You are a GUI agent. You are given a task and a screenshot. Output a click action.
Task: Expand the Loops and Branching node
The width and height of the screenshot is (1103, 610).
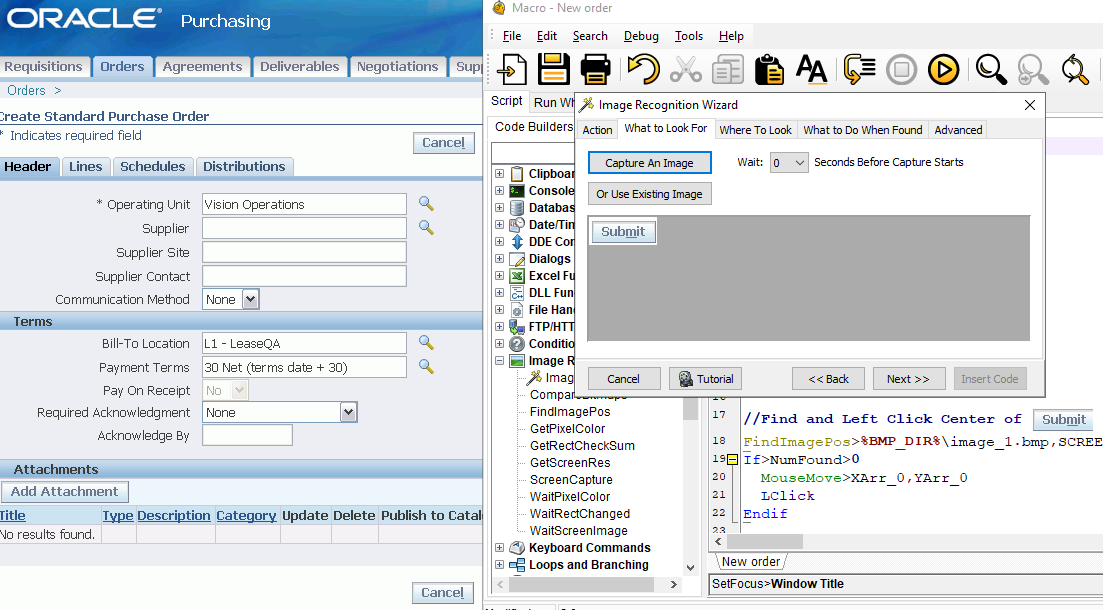coord(499,564)
